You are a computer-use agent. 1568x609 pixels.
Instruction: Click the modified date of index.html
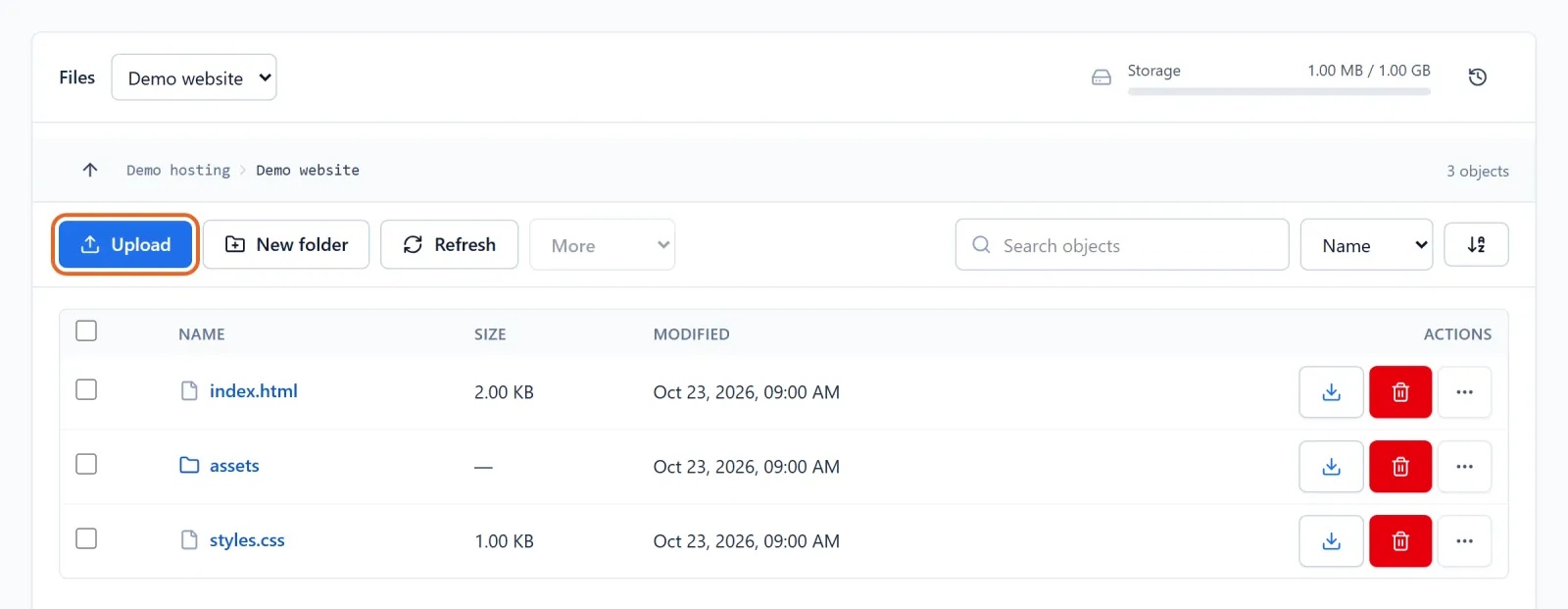click(747, 392)
